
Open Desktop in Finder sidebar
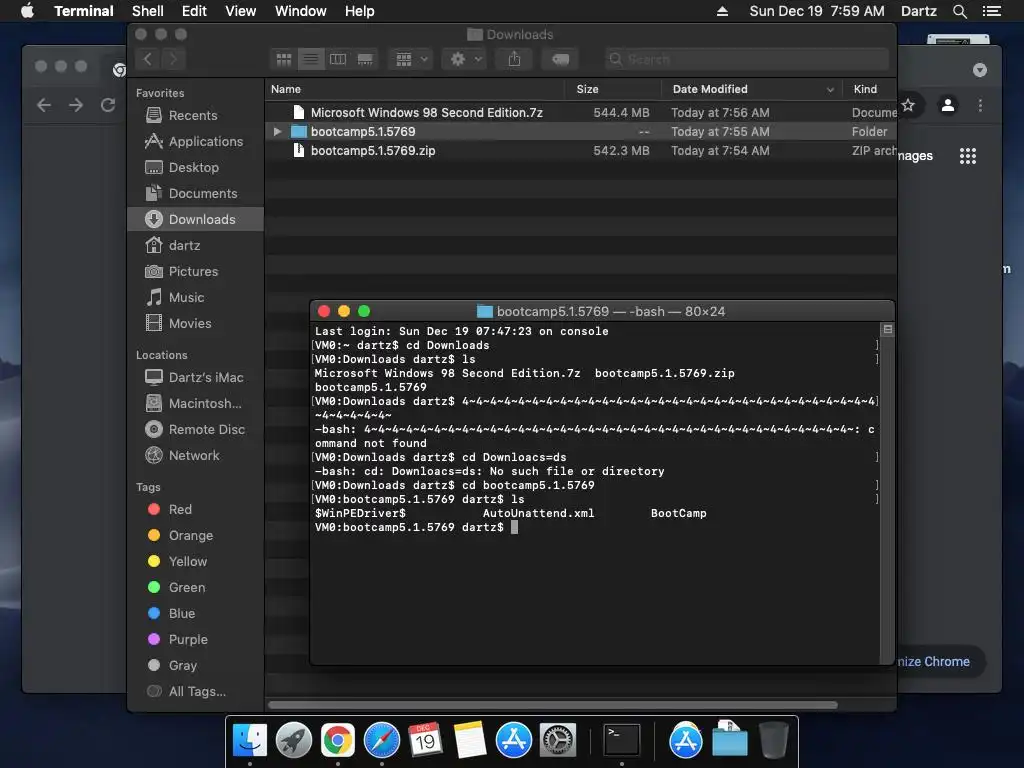[195, 168]
